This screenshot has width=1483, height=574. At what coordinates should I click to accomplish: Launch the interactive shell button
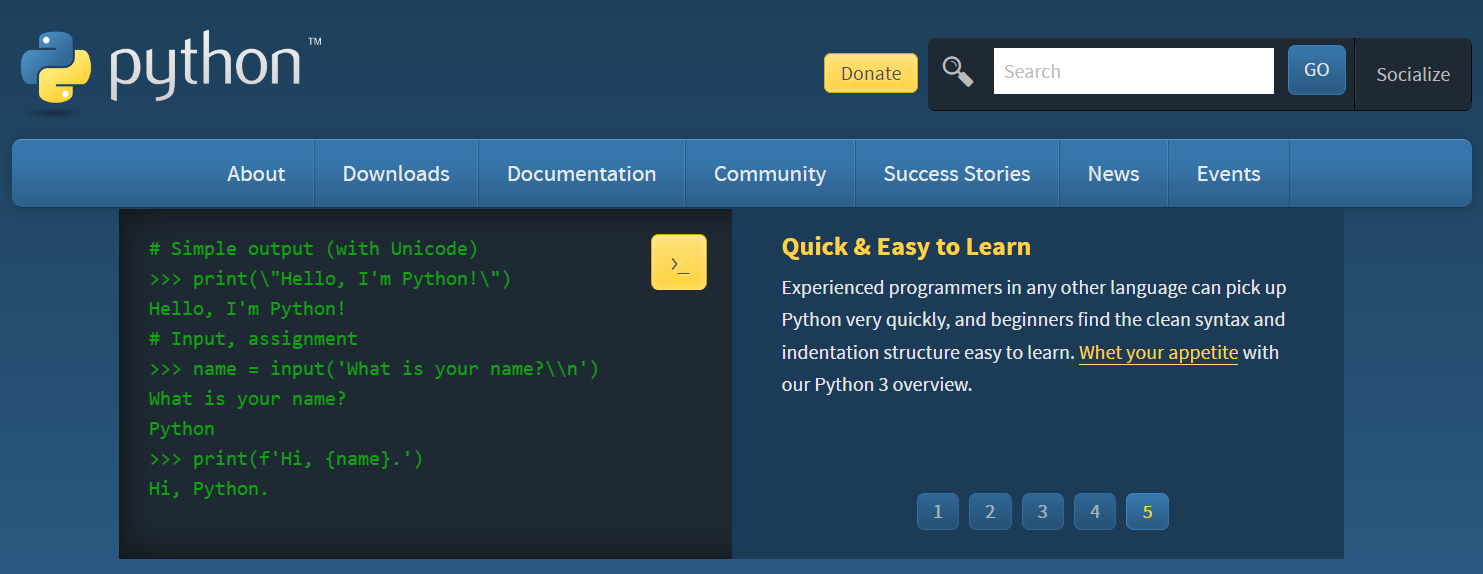coord(679,262)
